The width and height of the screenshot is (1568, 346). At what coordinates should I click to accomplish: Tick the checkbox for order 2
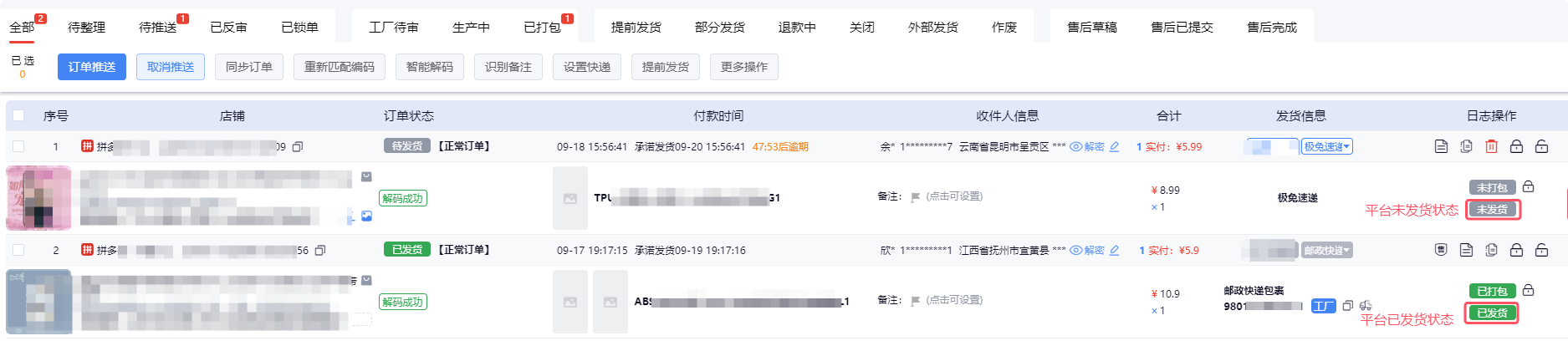(18, 250)
